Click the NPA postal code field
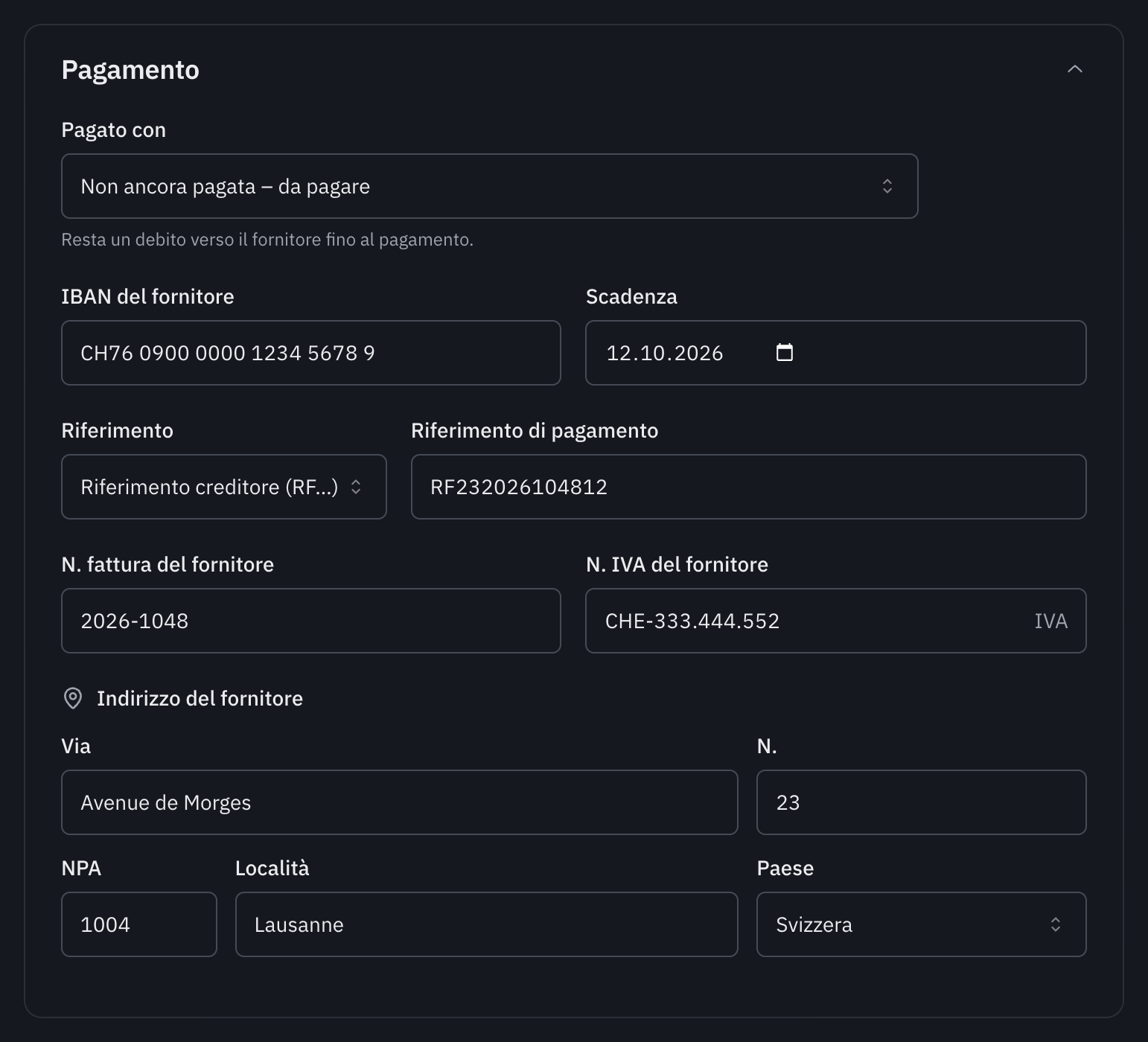 (139, 924)
